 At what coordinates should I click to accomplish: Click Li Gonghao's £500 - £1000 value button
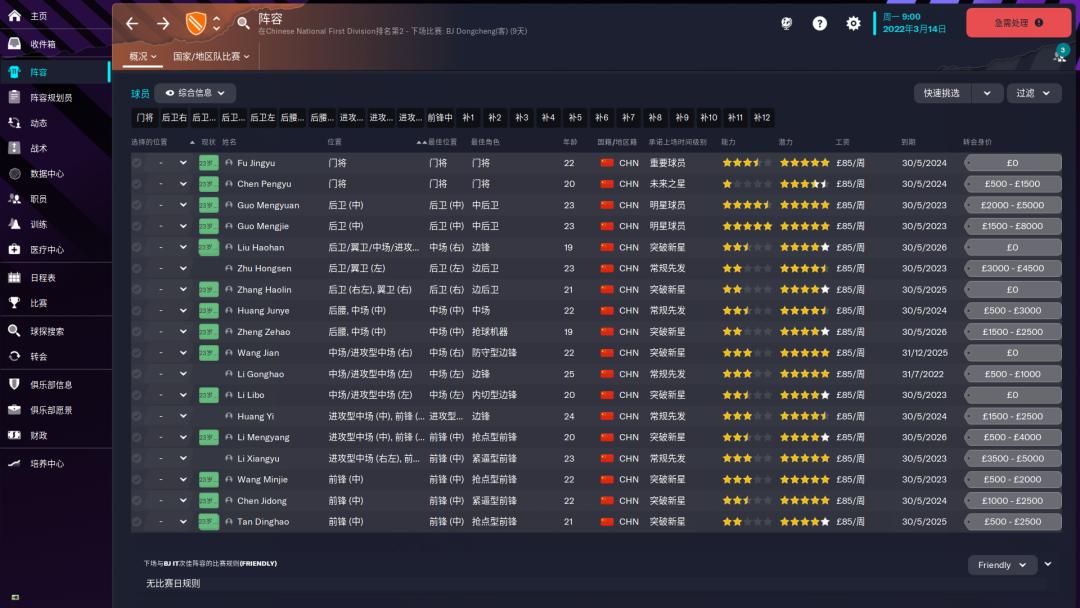pos(1012,374)
